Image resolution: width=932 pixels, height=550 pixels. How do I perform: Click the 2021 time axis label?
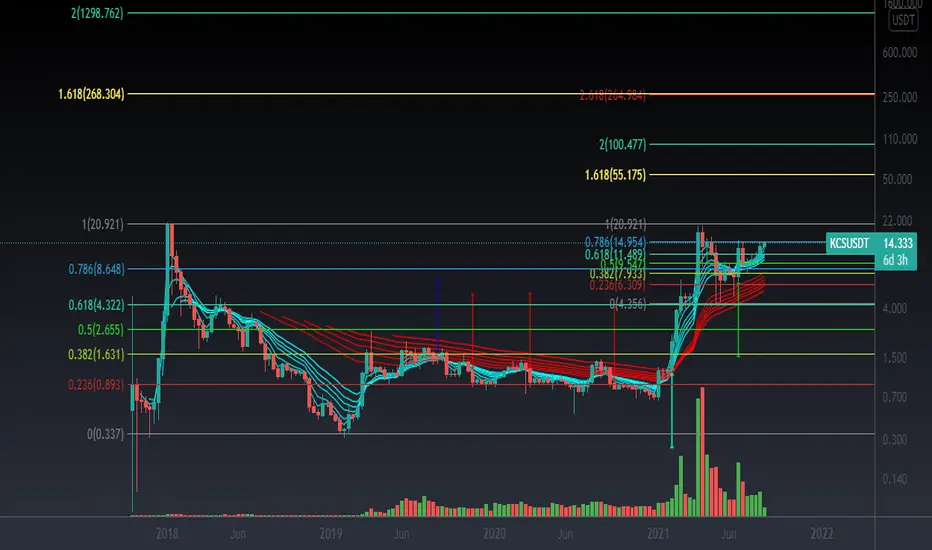[x=659, y=533]
